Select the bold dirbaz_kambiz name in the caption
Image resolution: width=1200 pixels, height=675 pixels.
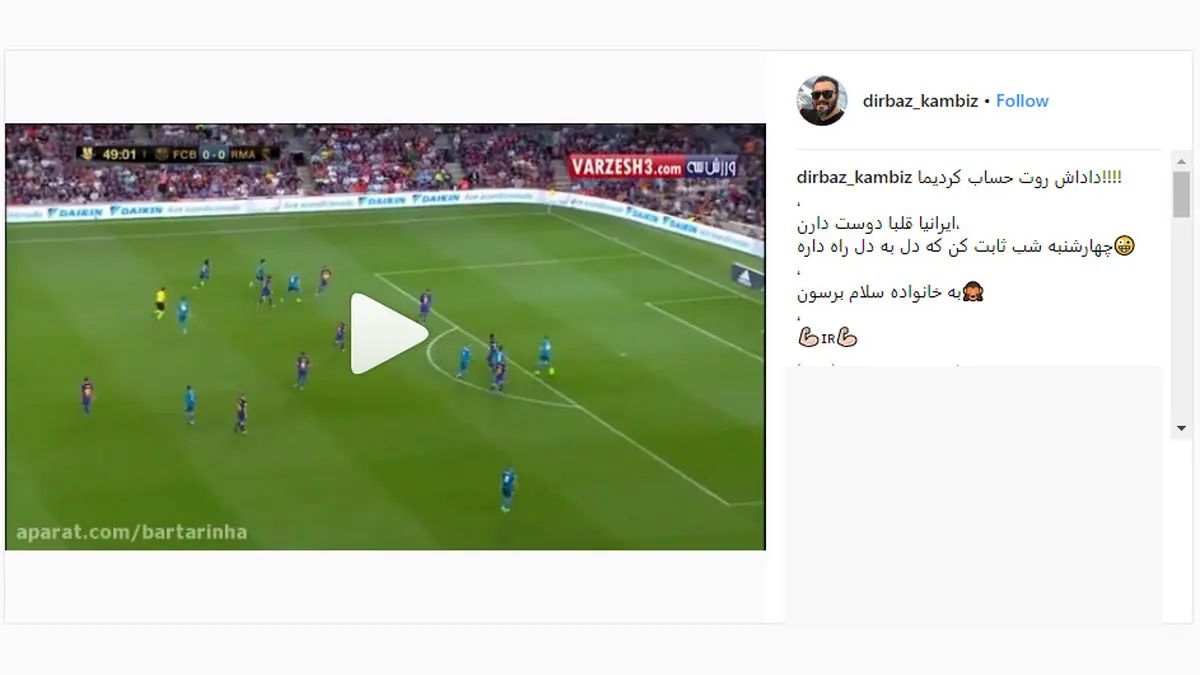(855, 177)
